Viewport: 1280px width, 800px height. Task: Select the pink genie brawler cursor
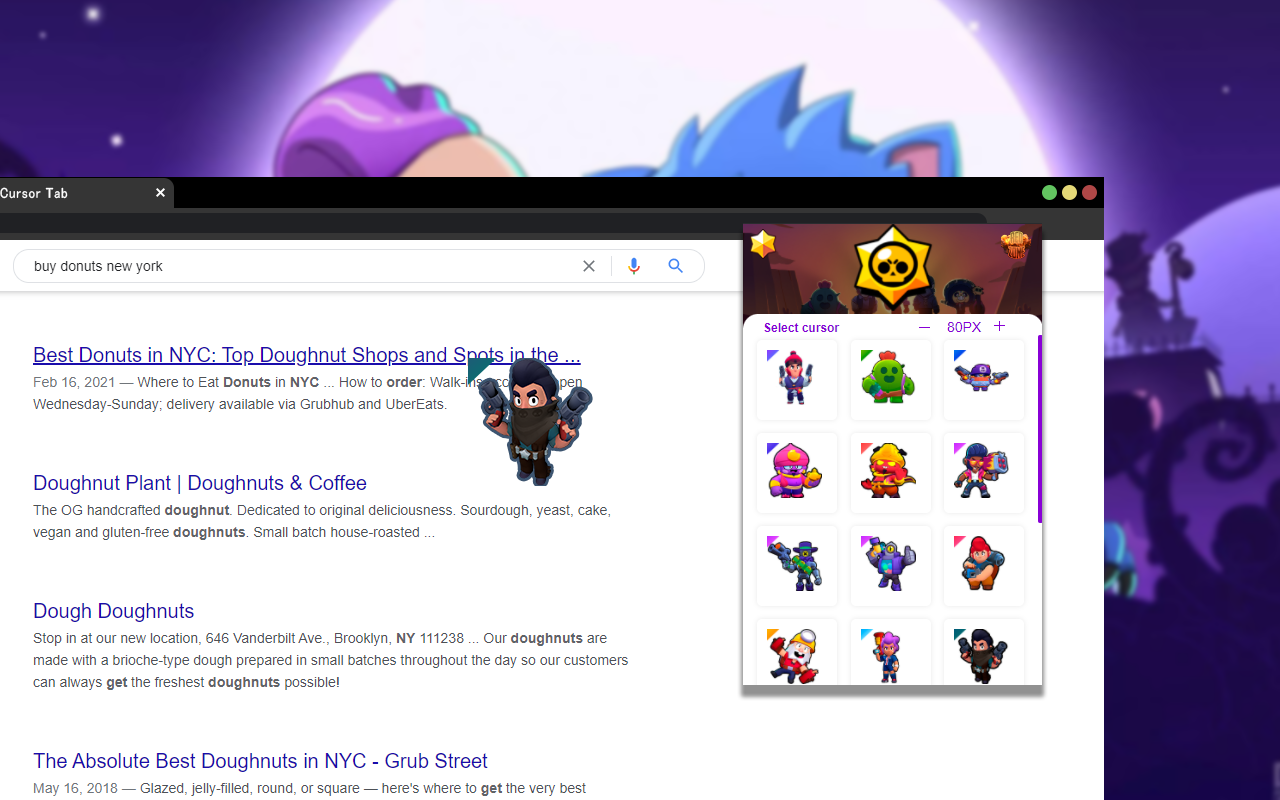tap(797, 473)
